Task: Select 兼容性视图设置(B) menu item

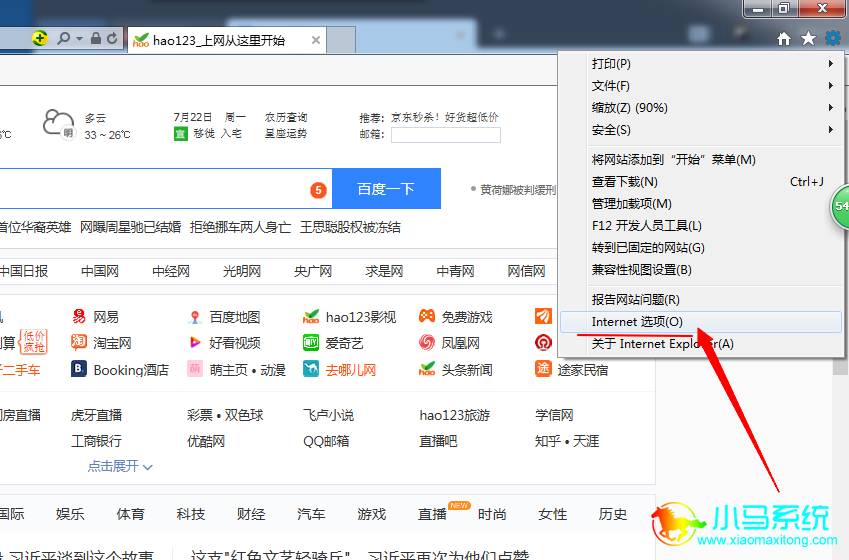Action: coord(701,270)
